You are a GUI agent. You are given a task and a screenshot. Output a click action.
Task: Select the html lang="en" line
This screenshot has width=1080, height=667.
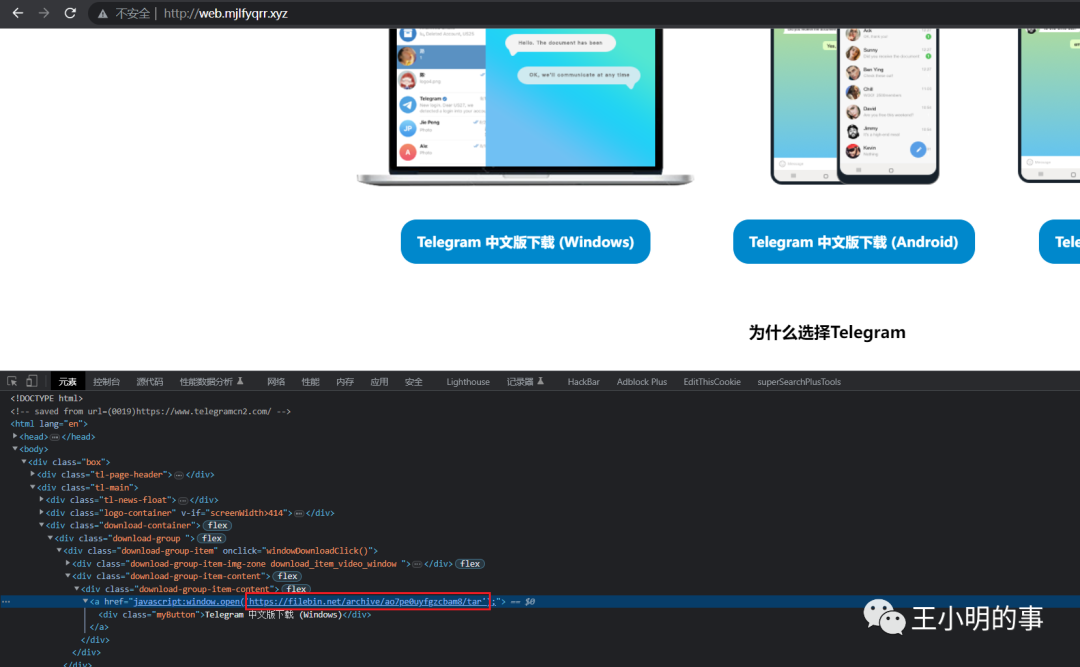pyautogui.click(x=49, y=424)
